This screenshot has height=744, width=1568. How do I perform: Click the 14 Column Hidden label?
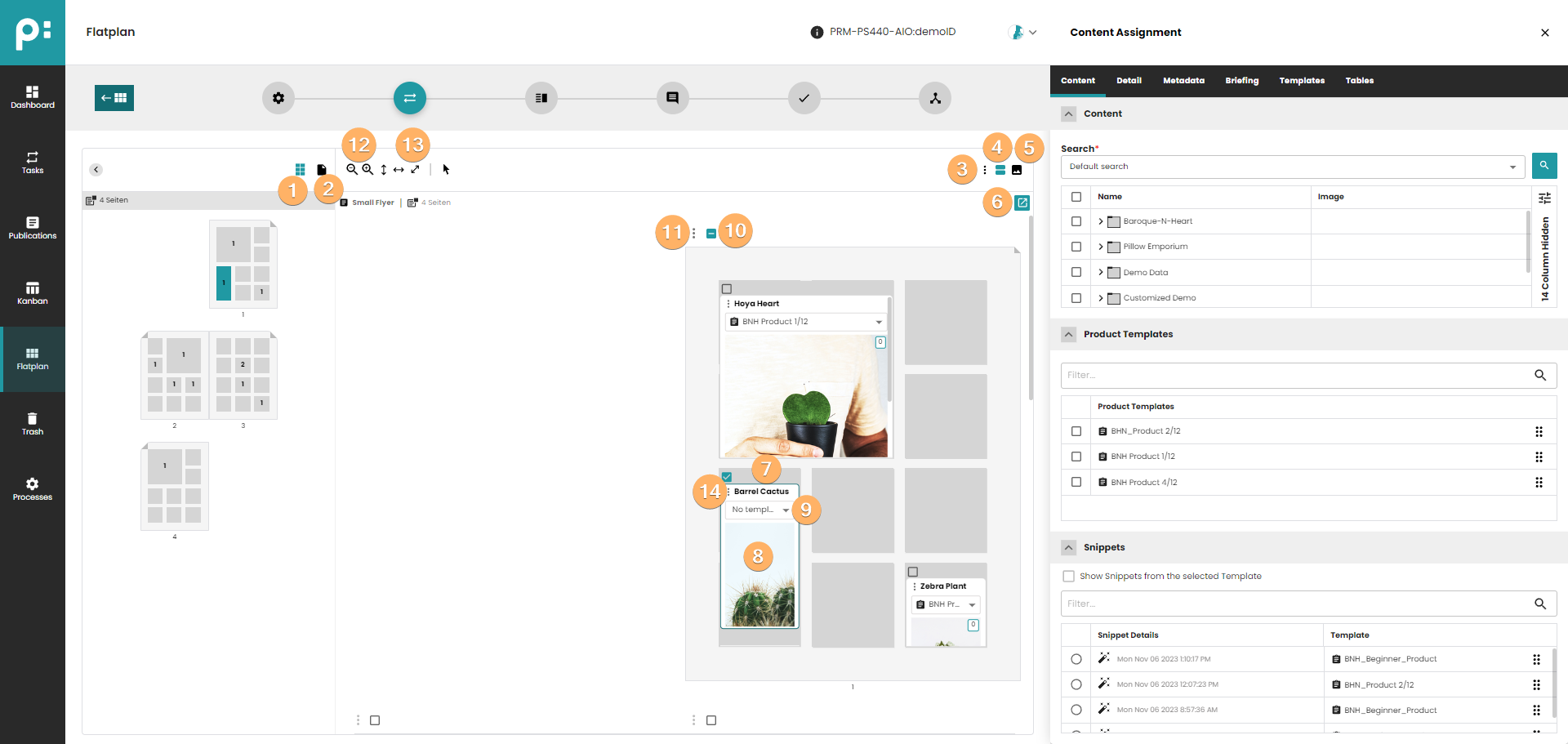tap(1544, 258)
